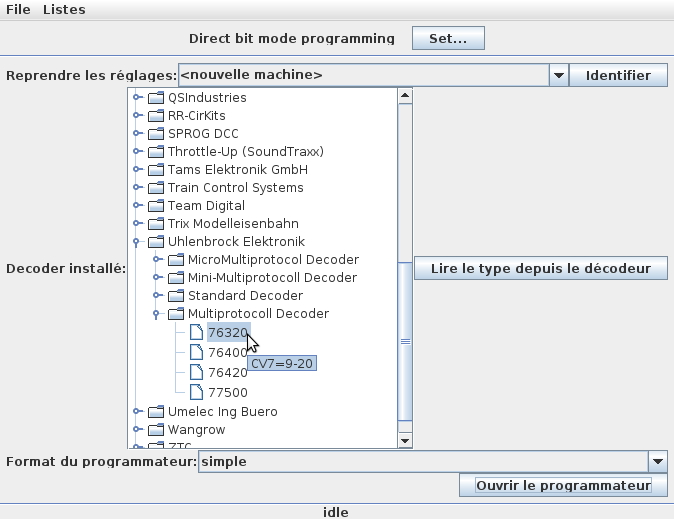Expand the SPROG DCC tree node
Screen dimensions: 674x519
point(137,133)
